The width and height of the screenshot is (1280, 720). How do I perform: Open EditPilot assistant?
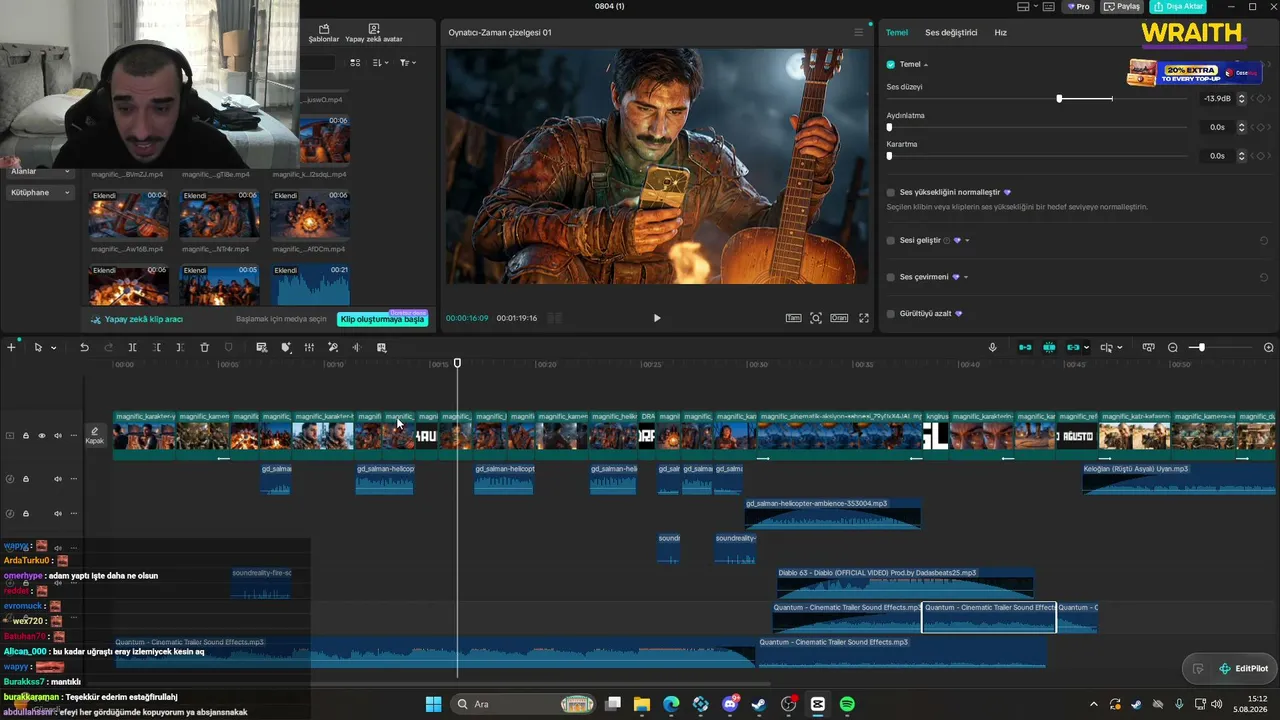point(1243,668)
